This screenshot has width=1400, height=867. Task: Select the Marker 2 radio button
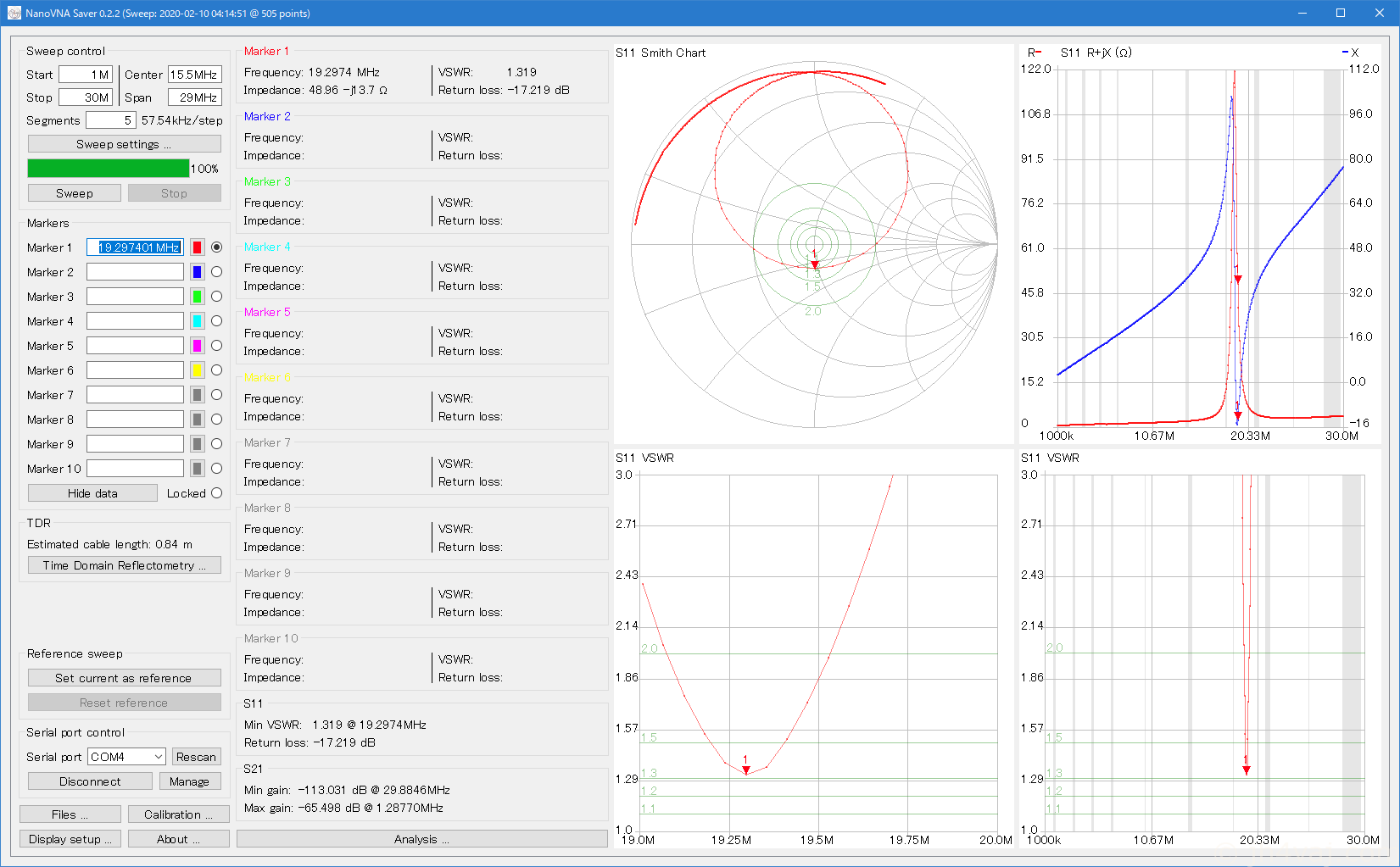click(216, 272)
